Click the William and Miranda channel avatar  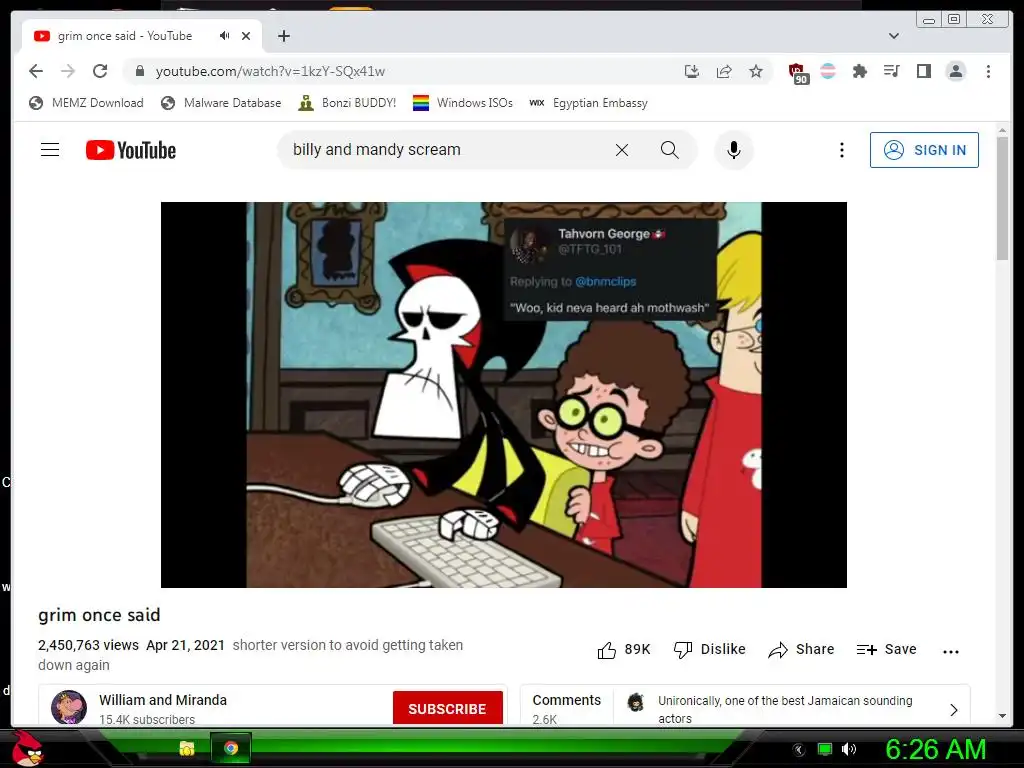(x=69, y=707)
